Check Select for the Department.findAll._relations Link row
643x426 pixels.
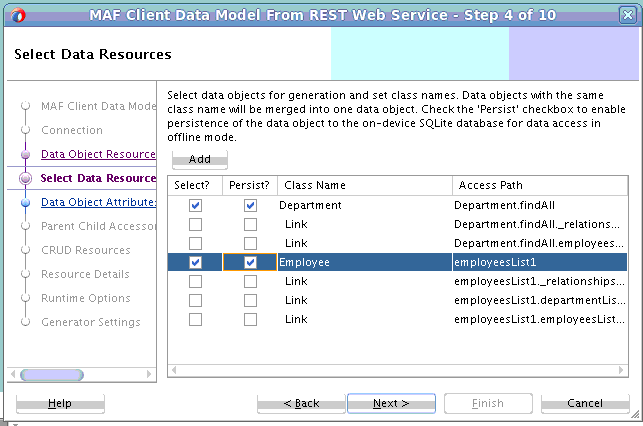pos(195,224)
